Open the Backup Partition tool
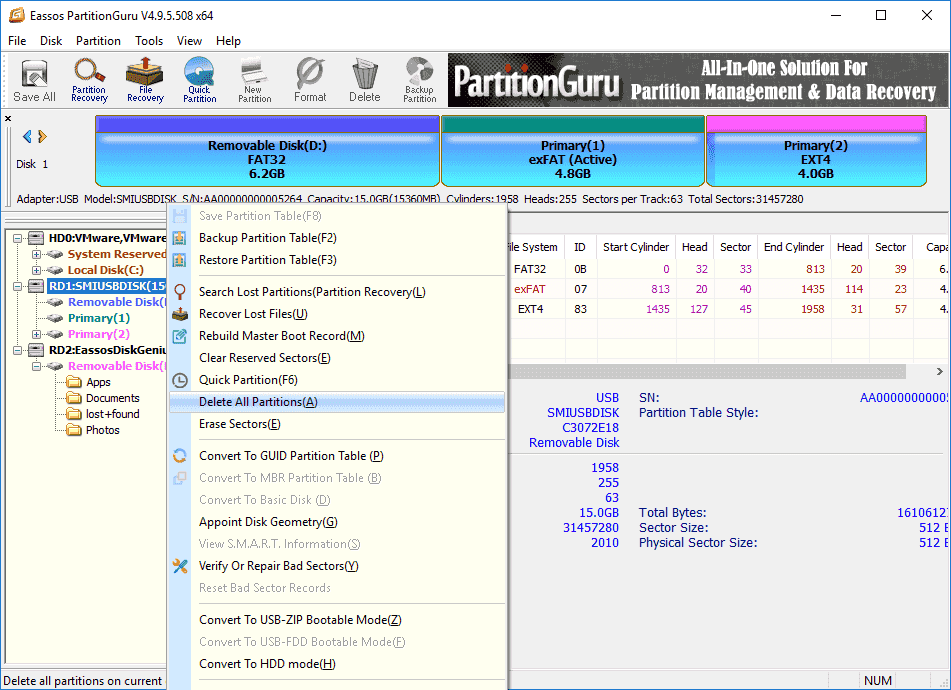The image size is (951, 690). point(420,80)
